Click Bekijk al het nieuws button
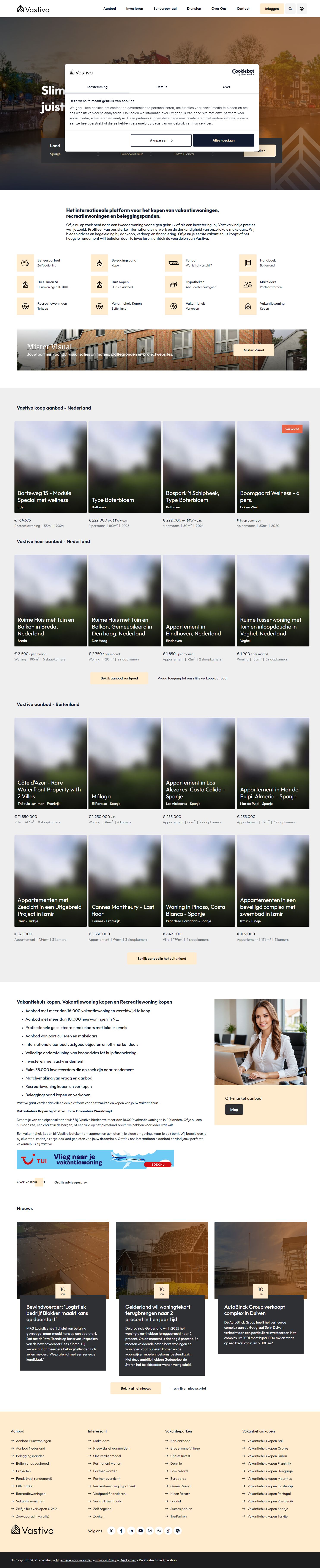Image resolution: width=320 pixels, height=1568 pixels. point(136,1388)
